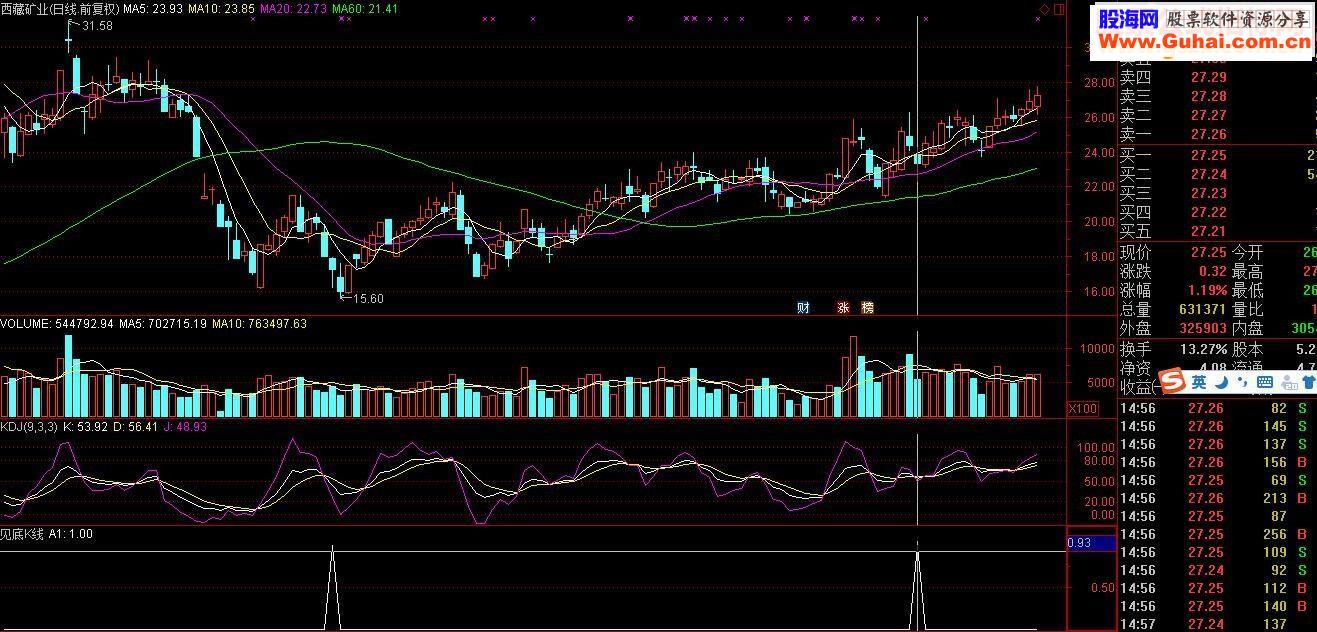The image size is (1317, 632).
Task: Click volume MA5: 702715.19 label
Action: pos(163,324)
